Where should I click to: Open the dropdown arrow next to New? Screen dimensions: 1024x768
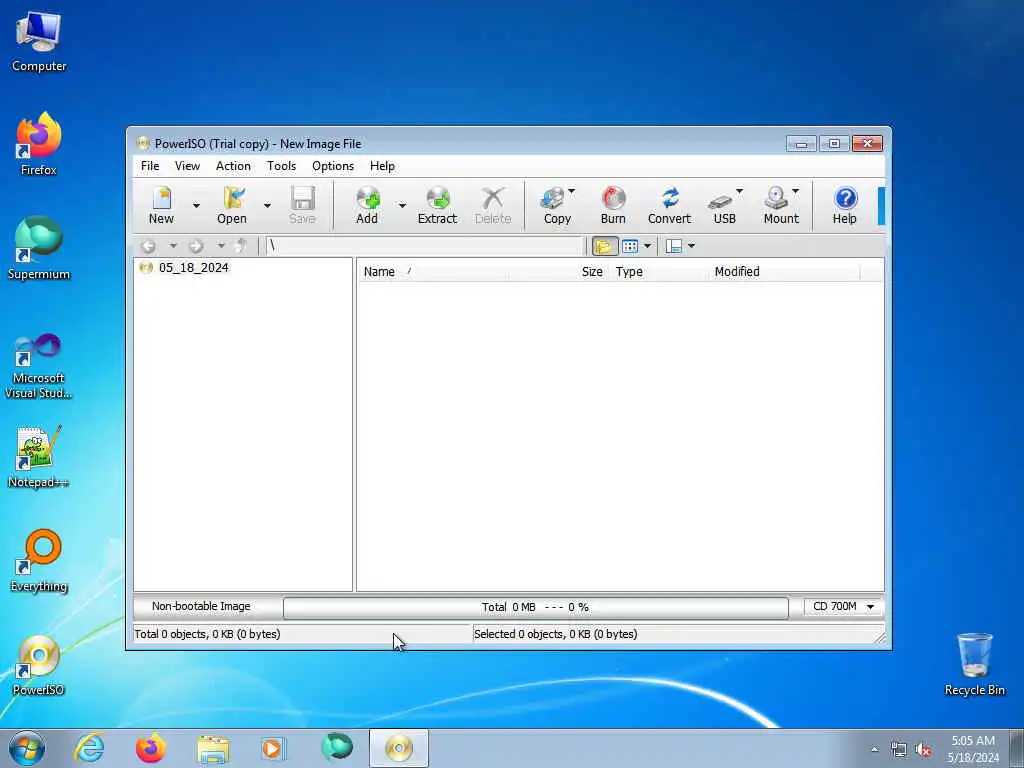point(196,206)
